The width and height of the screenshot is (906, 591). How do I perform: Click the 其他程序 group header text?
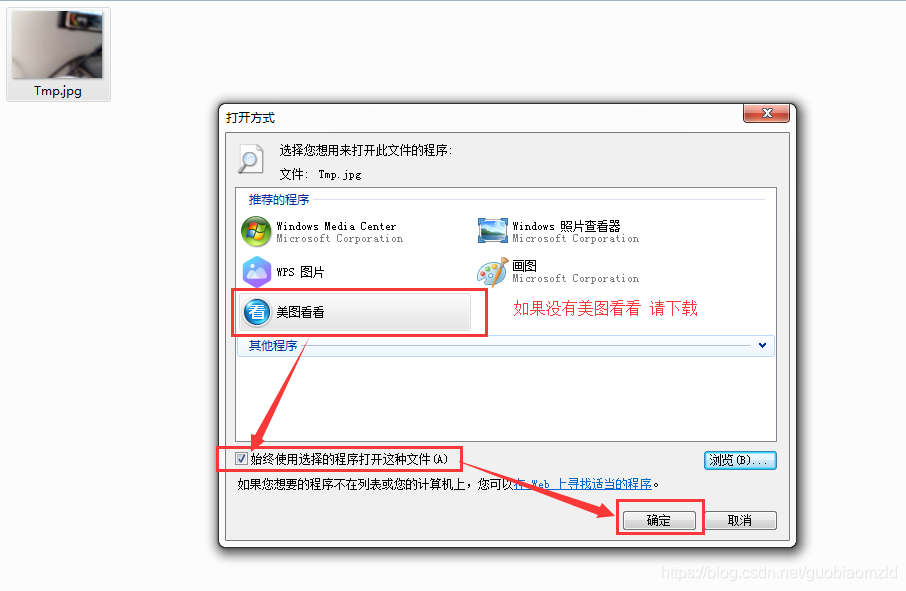[273, 345]
